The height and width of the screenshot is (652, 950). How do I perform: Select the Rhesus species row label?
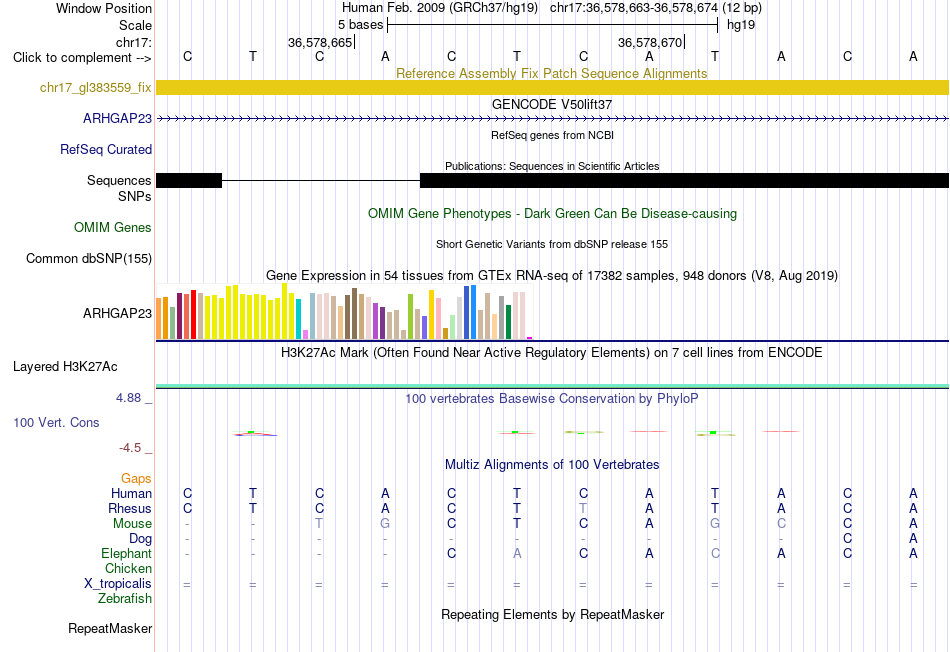click(130, 508)
